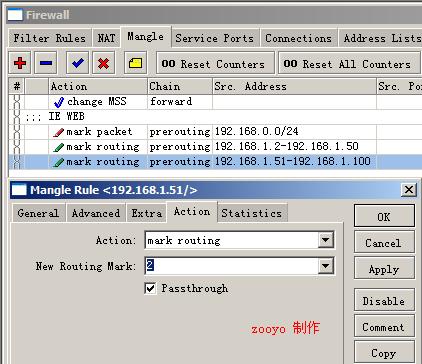Select the Mangle tab
This screenshot has width=422, height=364.
click(146, 37)
